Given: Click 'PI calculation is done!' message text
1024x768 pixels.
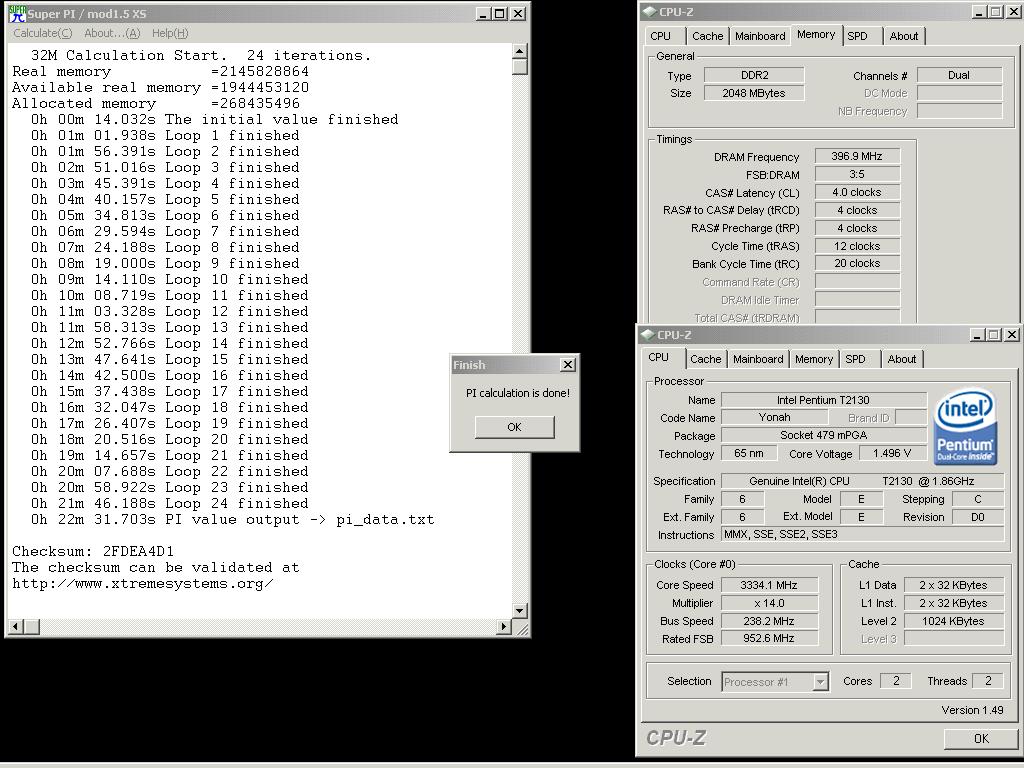Looking at the screenshot, I should tap(518, 393).
